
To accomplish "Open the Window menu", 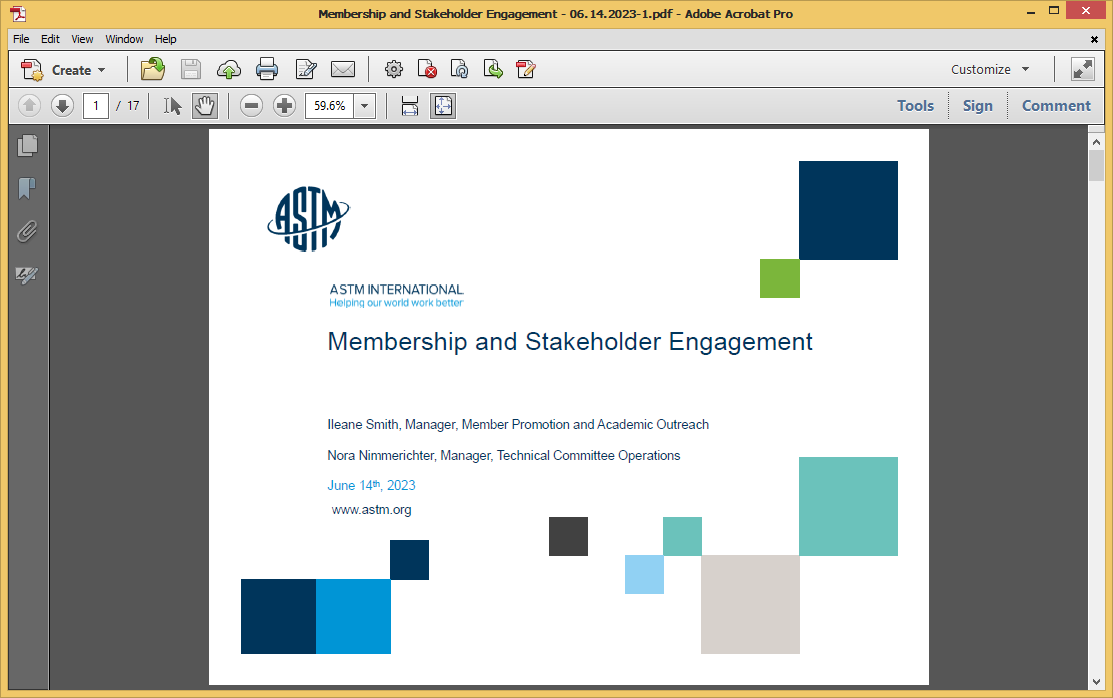I will pyautogui.click(x=124, y=39).
